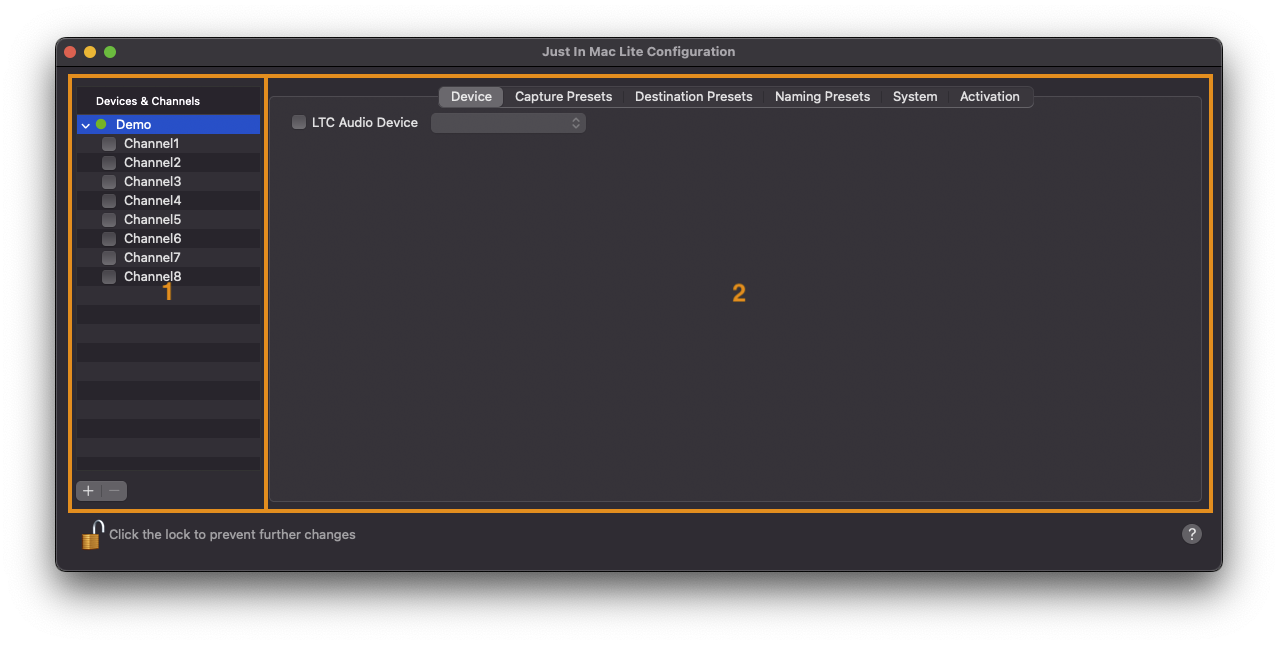This screenshot has height=645, width=1278.
Task: Select Channel5 text in the list
Action: 152,219
